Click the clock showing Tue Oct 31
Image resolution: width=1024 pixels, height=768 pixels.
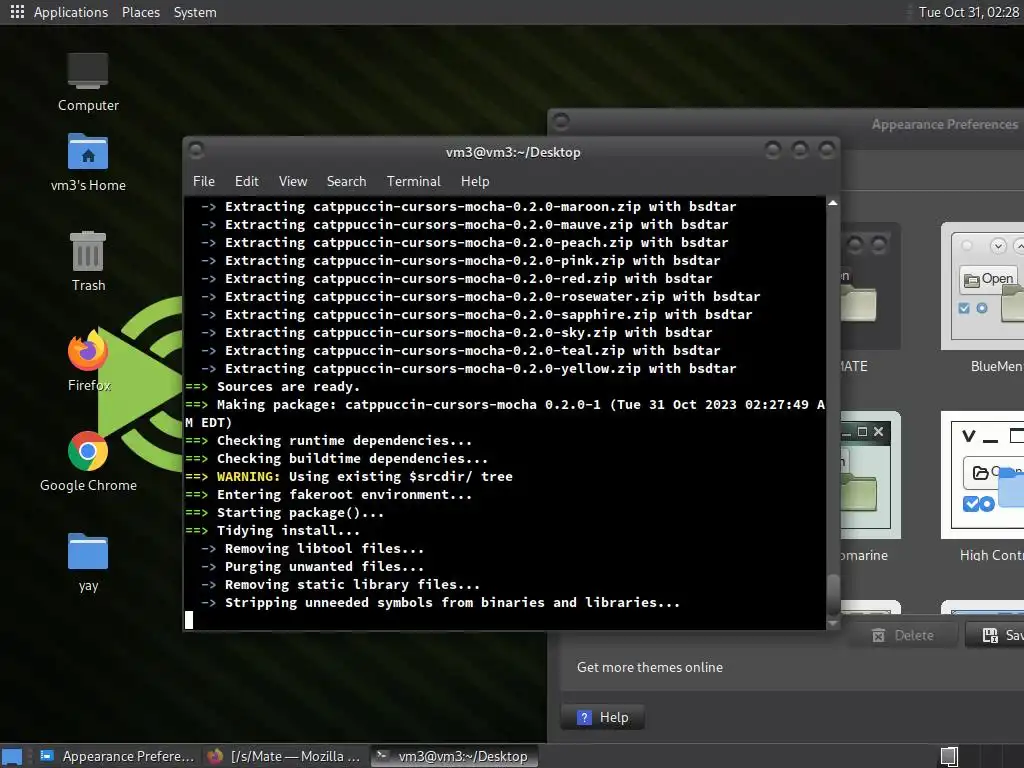pos(968,12)
